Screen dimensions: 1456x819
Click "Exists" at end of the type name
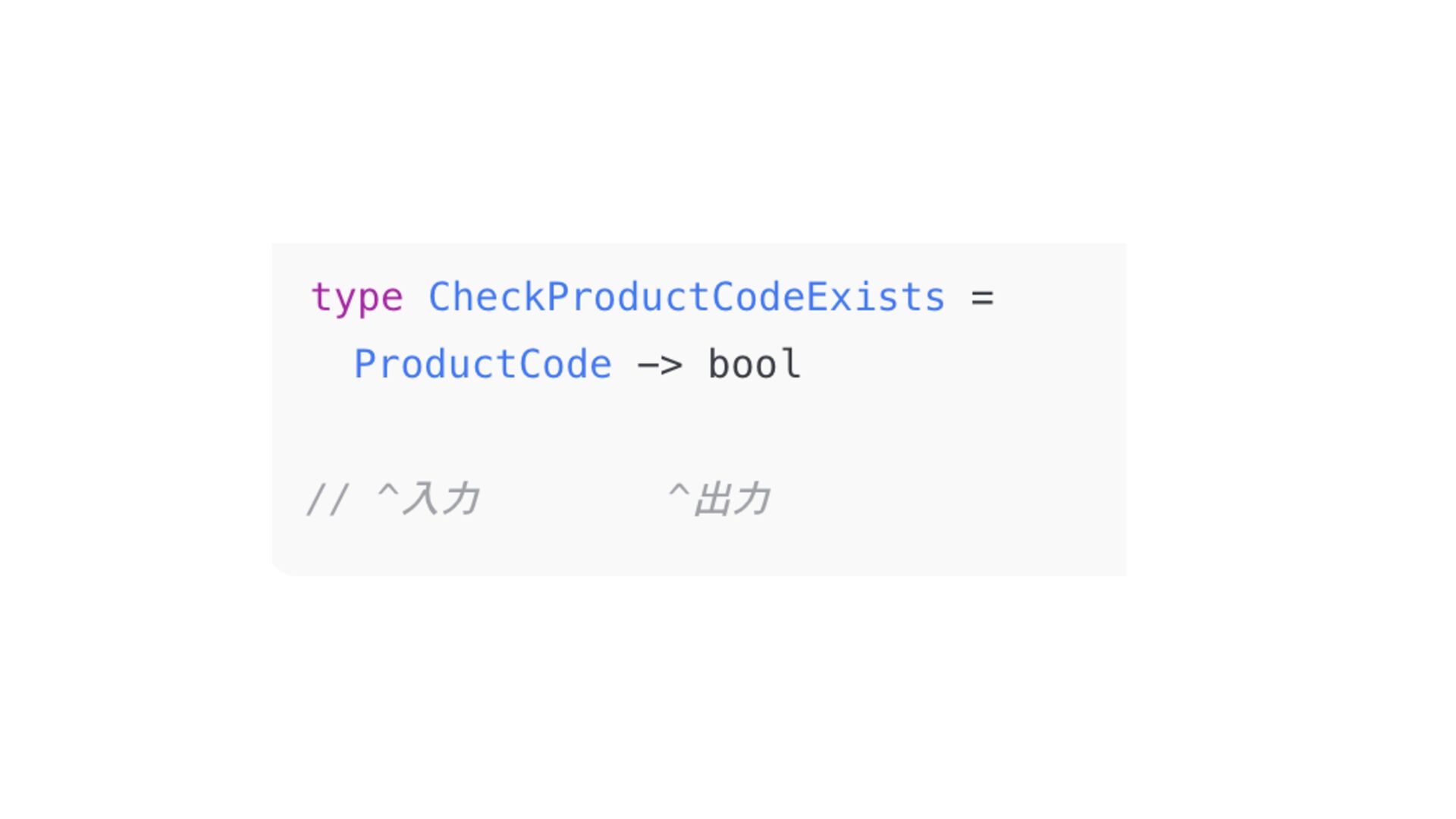point(876,297)
